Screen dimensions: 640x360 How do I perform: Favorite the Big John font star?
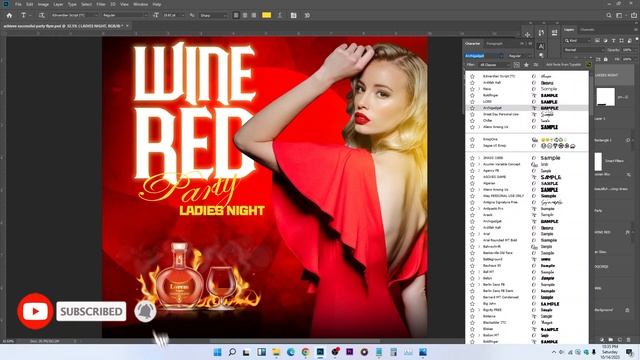tap(472, 304)
